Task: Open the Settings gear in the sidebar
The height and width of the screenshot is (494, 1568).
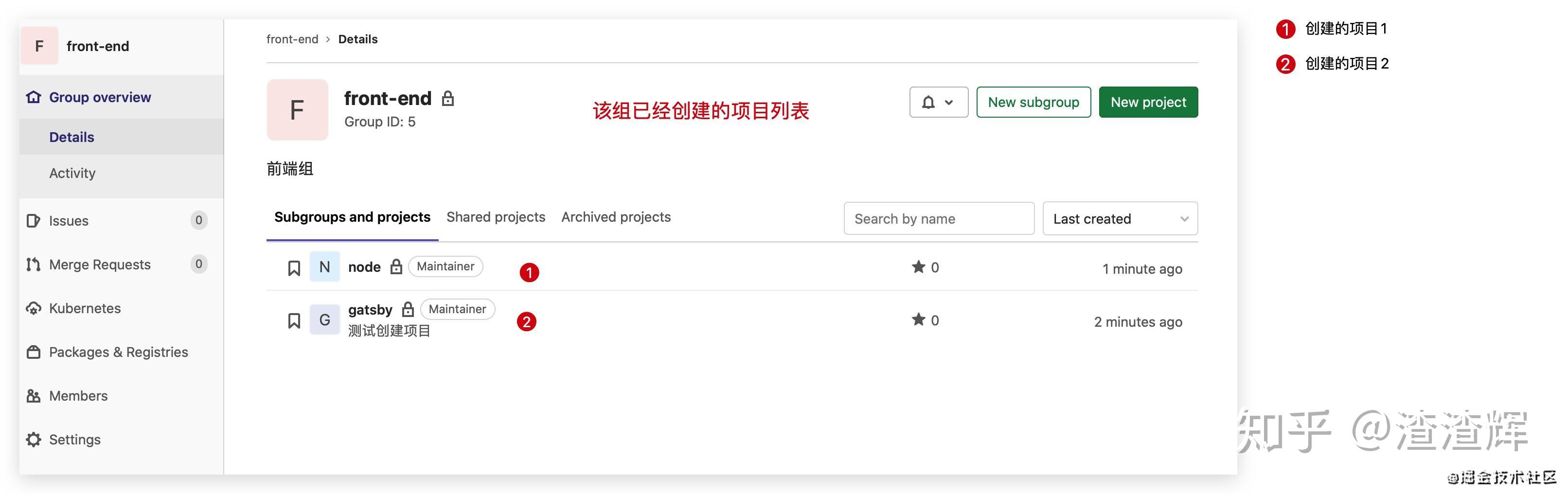Action: pyautogui.click(x=34, y=439)
